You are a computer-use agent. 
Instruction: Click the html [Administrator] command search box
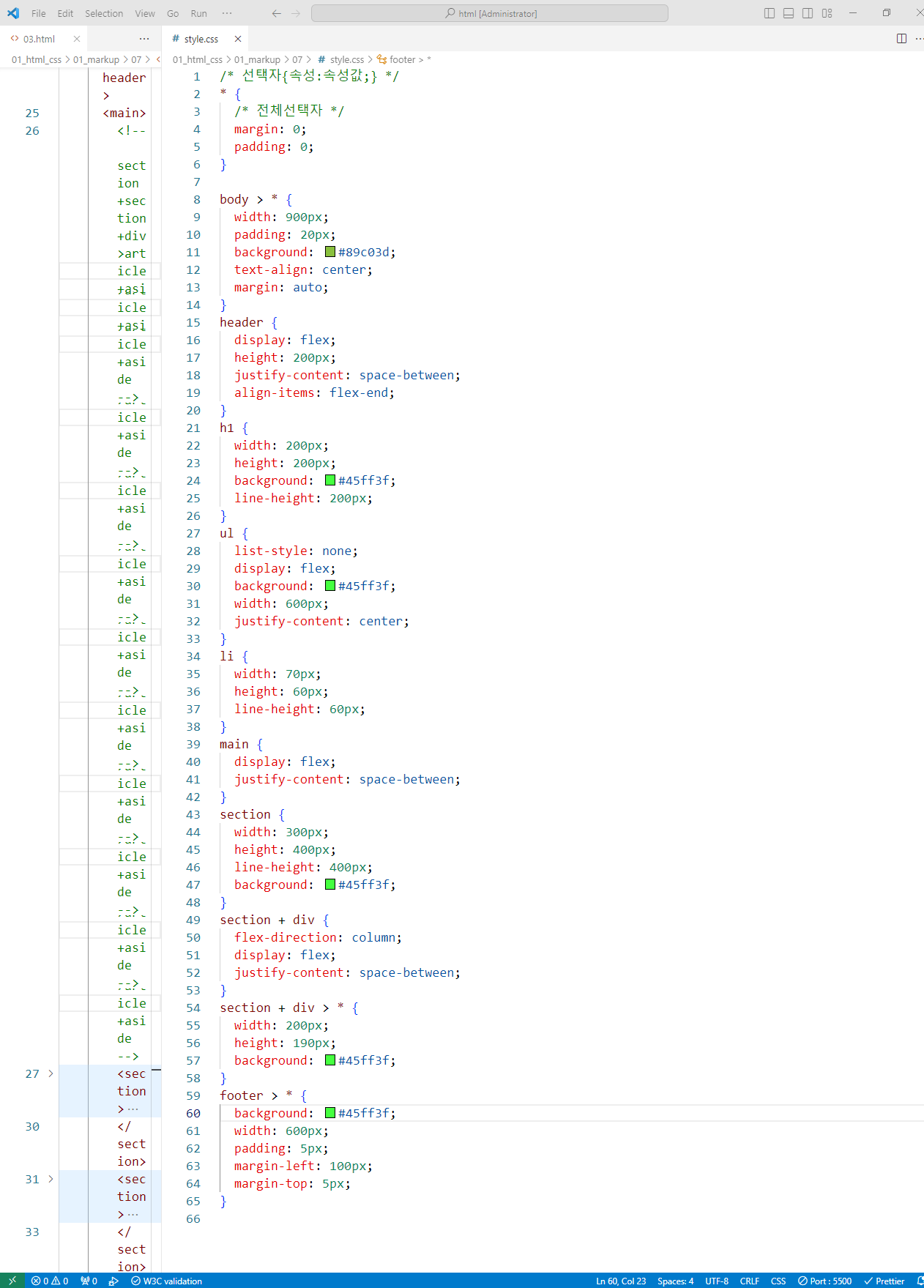click(490, 13)
